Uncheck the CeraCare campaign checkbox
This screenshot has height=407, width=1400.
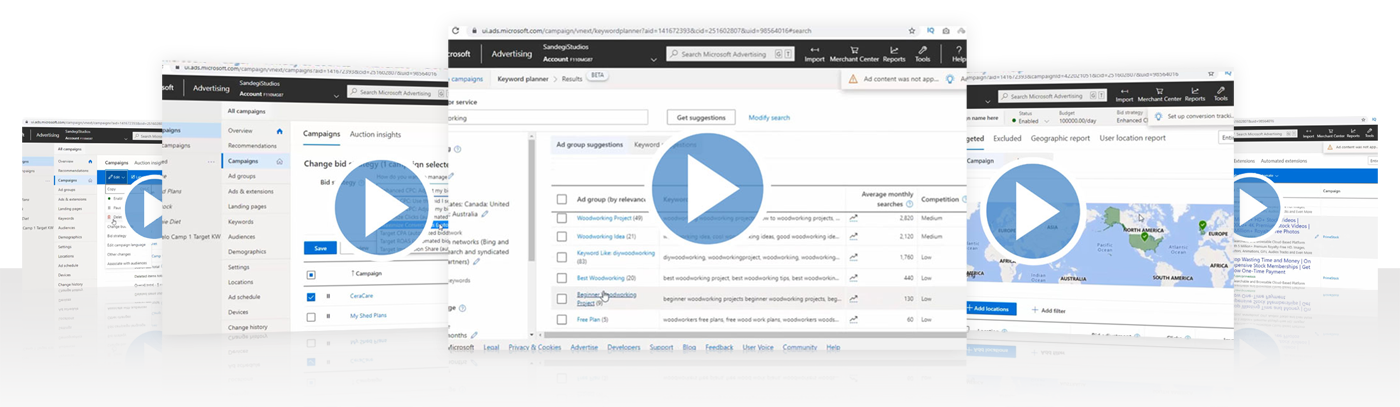click(x=311, y=297)
